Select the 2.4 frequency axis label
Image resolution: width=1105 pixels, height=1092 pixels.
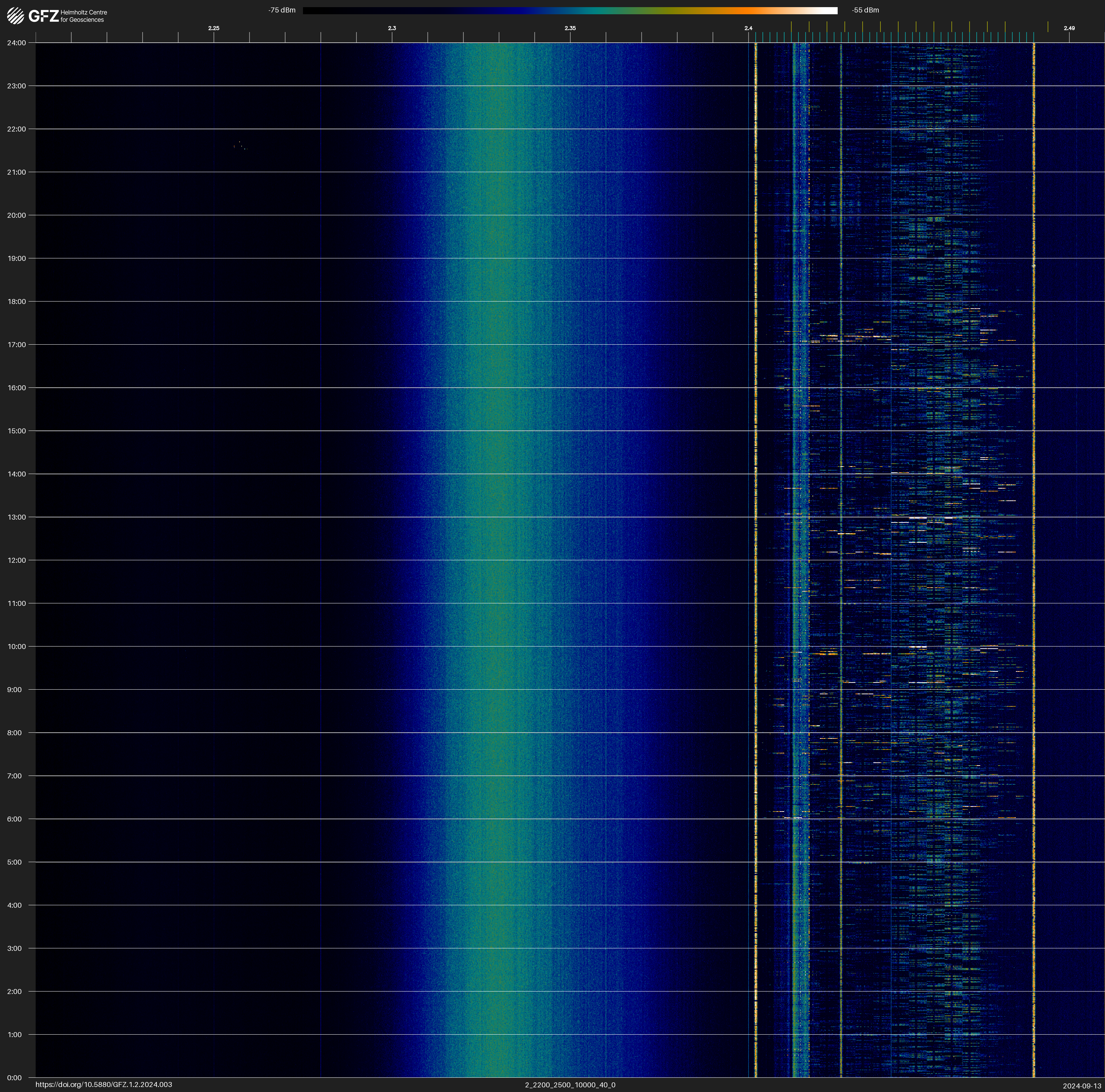point(748,28)
